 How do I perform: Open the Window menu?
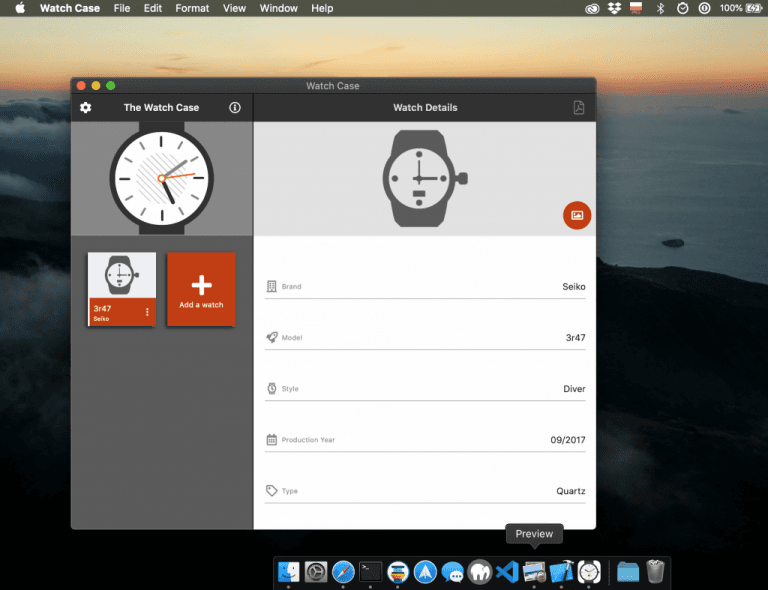pos(278,8)
